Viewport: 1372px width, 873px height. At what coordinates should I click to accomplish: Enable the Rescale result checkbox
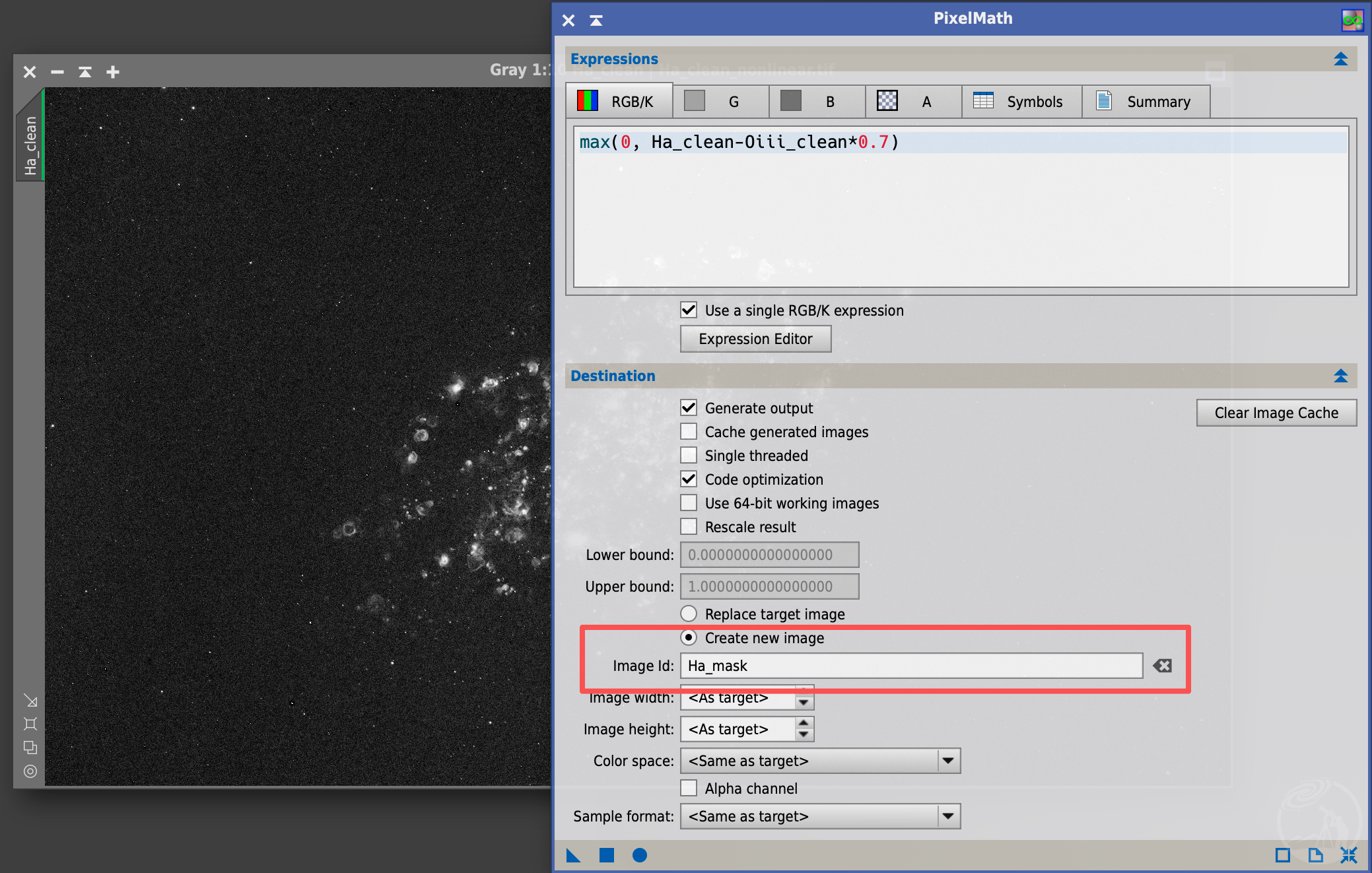tap(689, 527)
